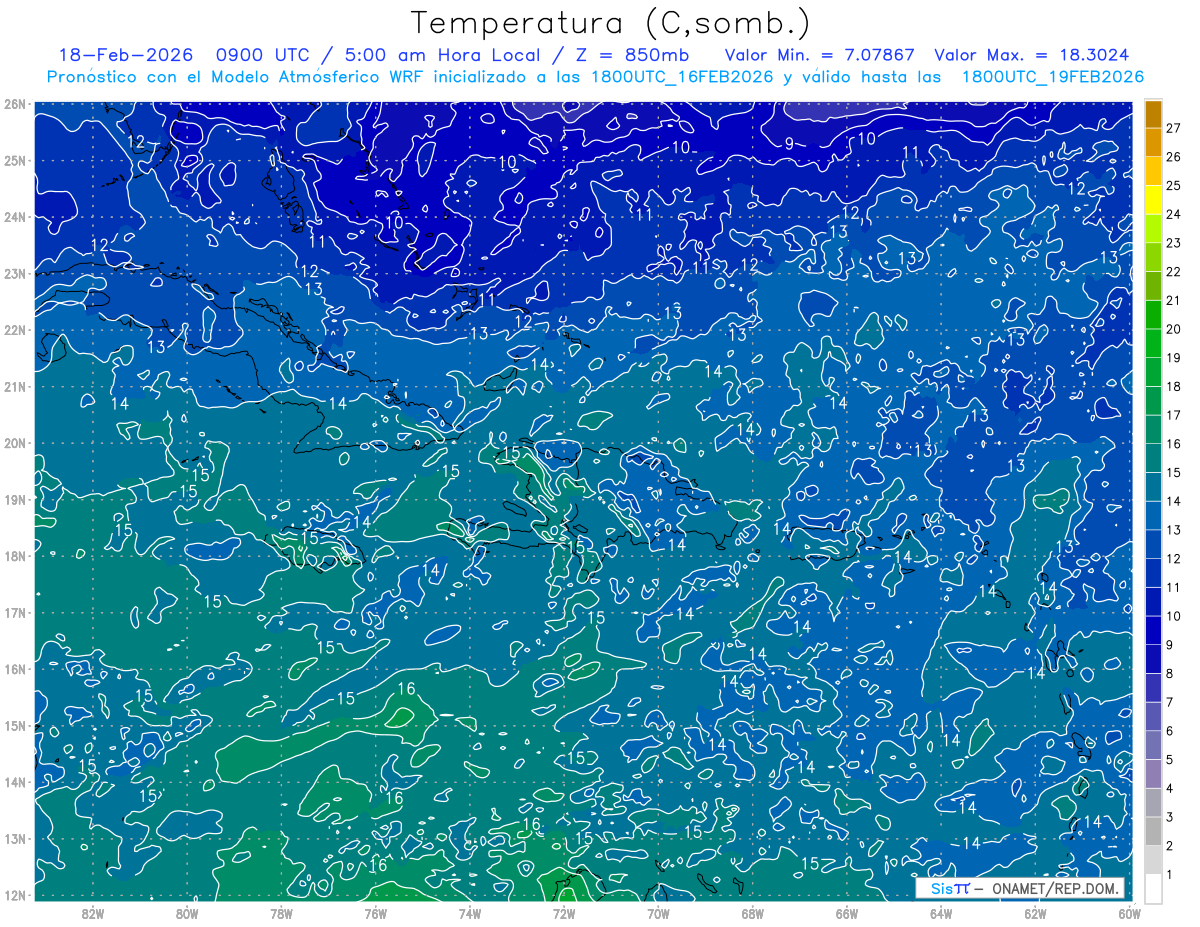Click the yellow color swatch between 24 and 25
Screen dimensions: 1200x927
pos(1153,200)
